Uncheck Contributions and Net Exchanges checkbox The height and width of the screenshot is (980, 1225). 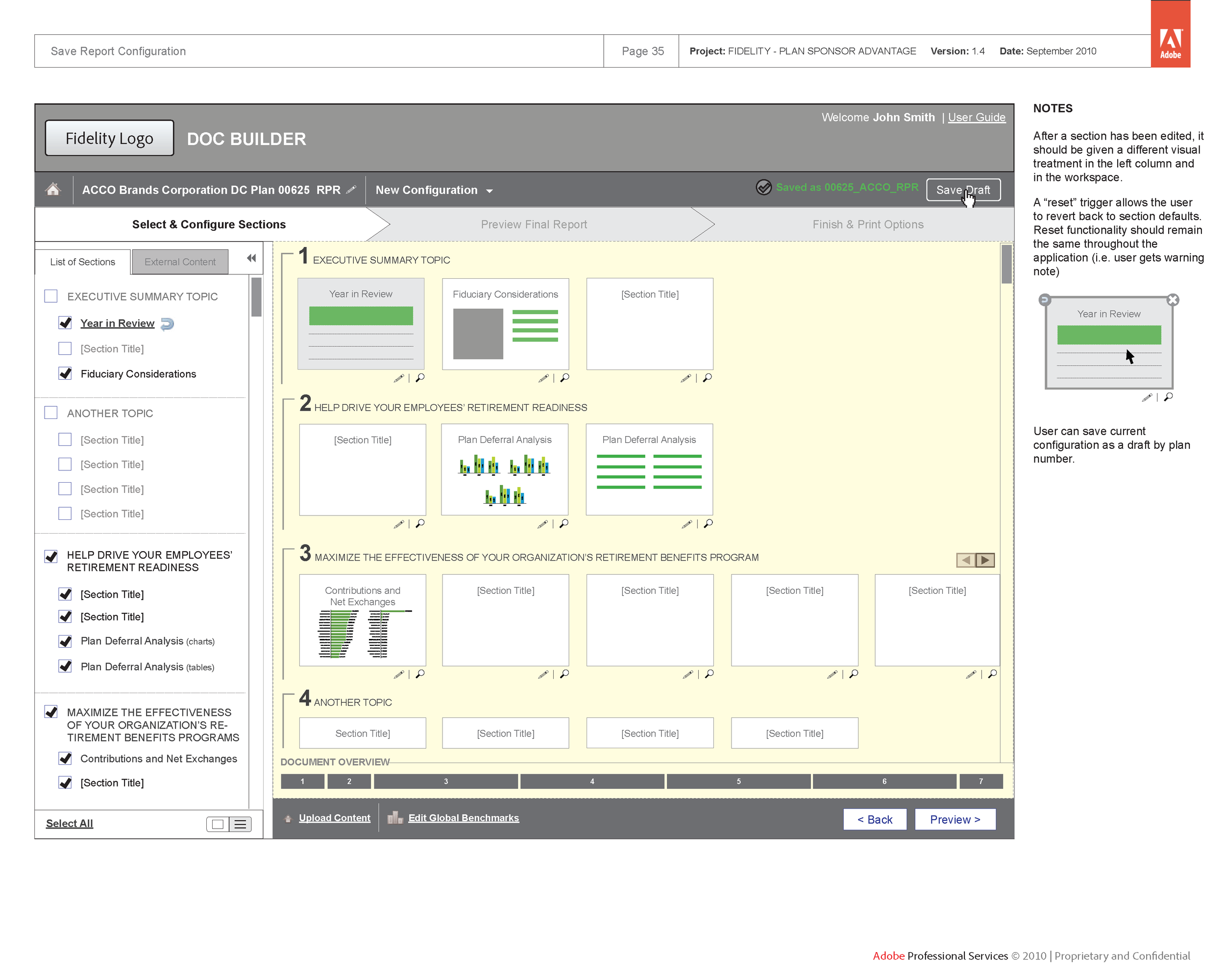tap(65, 759)
